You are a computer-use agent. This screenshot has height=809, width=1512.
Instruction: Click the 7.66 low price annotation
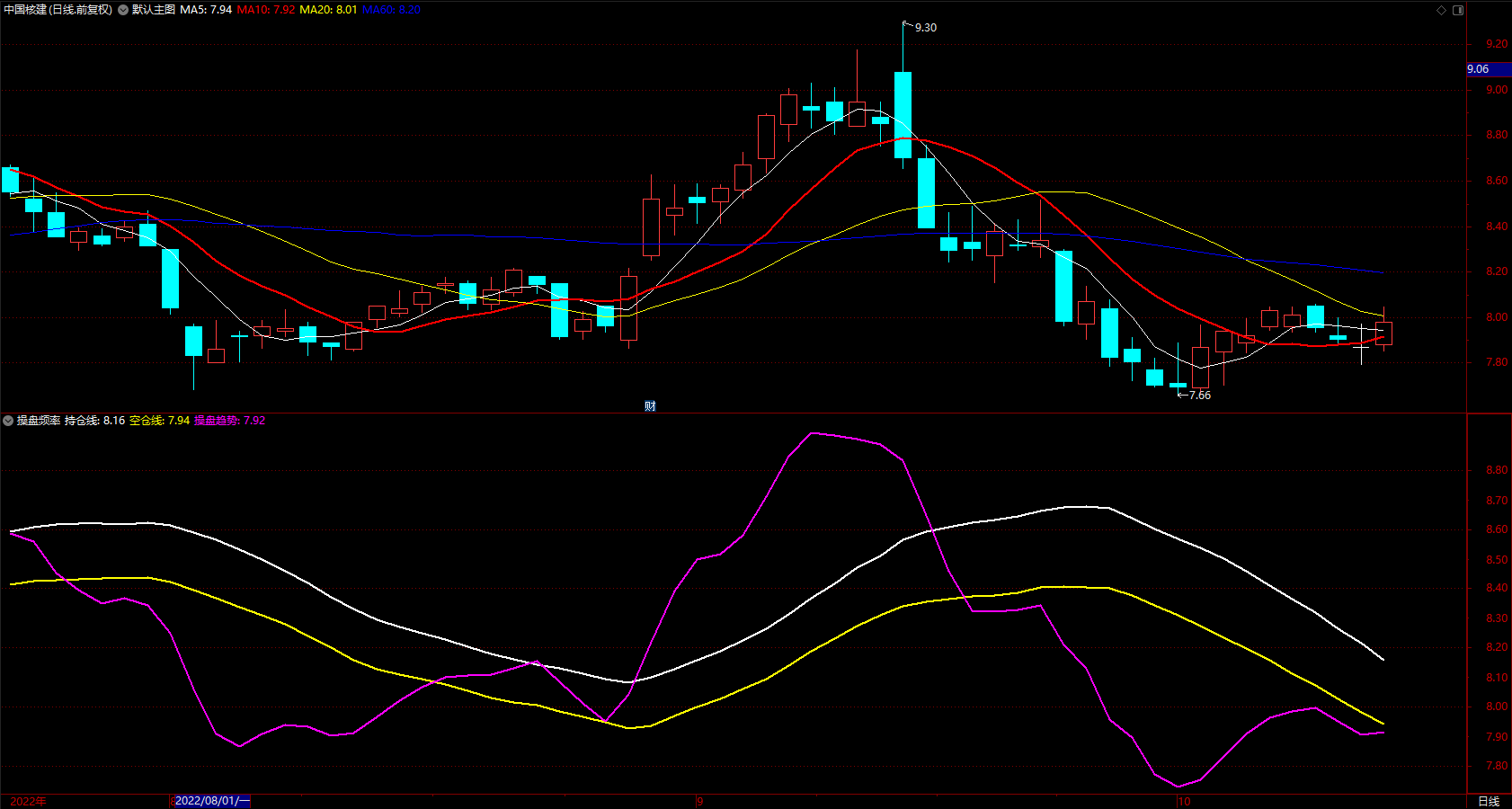(1200, 396)
